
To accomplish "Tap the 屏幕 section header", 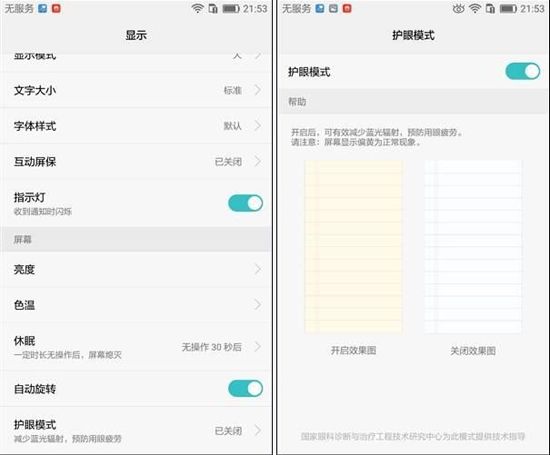I will [136, 239].
